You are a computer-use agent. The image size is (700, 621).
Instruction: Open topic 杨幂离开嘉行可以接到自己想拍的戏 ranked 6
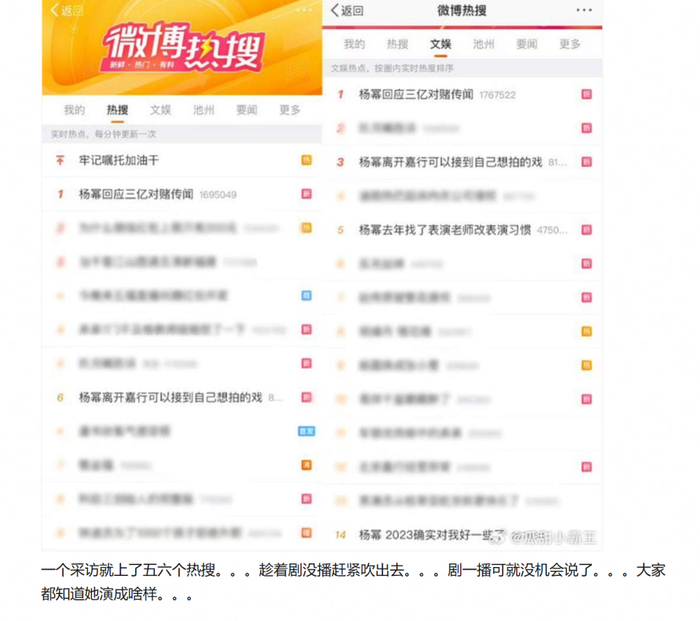tap(170, 397)
